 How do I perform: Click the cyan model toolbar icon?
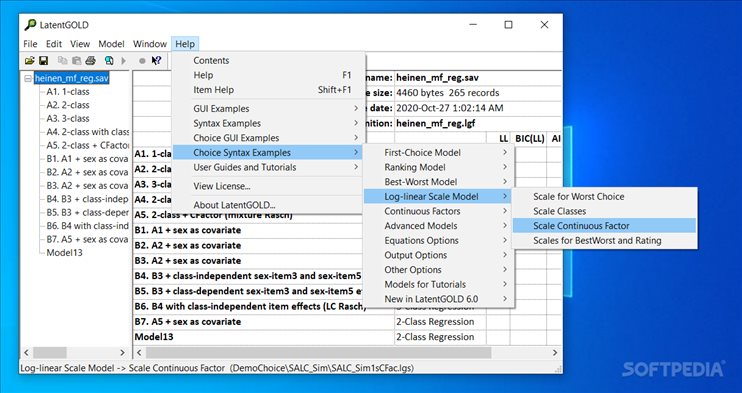[109, 60]
